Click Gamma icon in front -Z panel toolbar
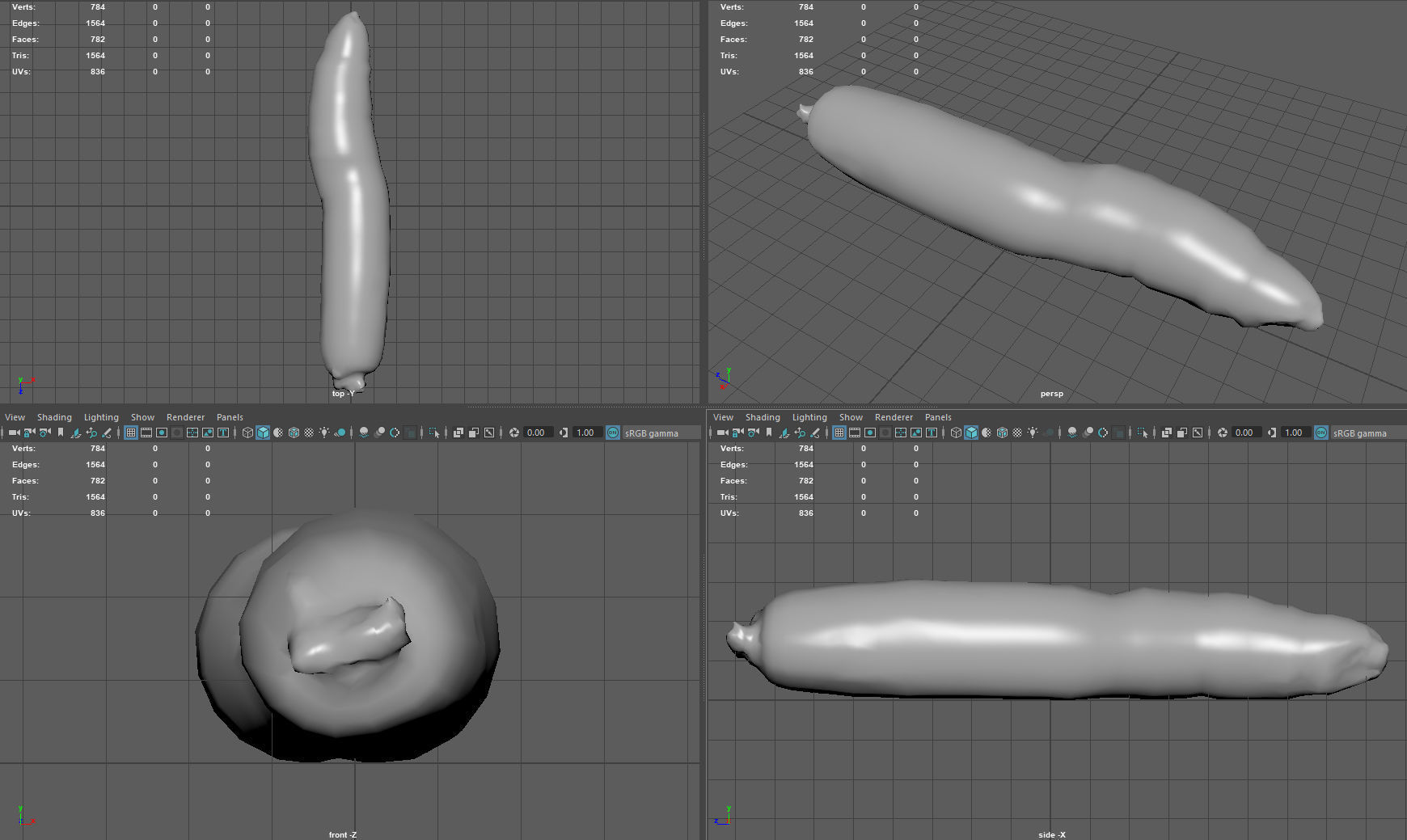 (564, 433)
